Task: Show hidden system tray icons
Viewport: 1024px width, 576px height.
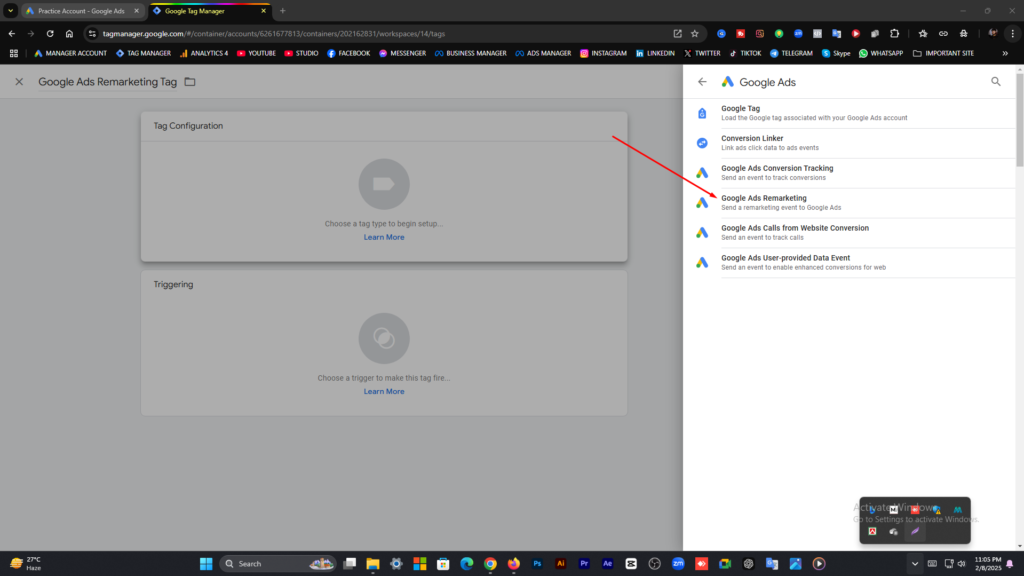Action: (x=914, y=564)
